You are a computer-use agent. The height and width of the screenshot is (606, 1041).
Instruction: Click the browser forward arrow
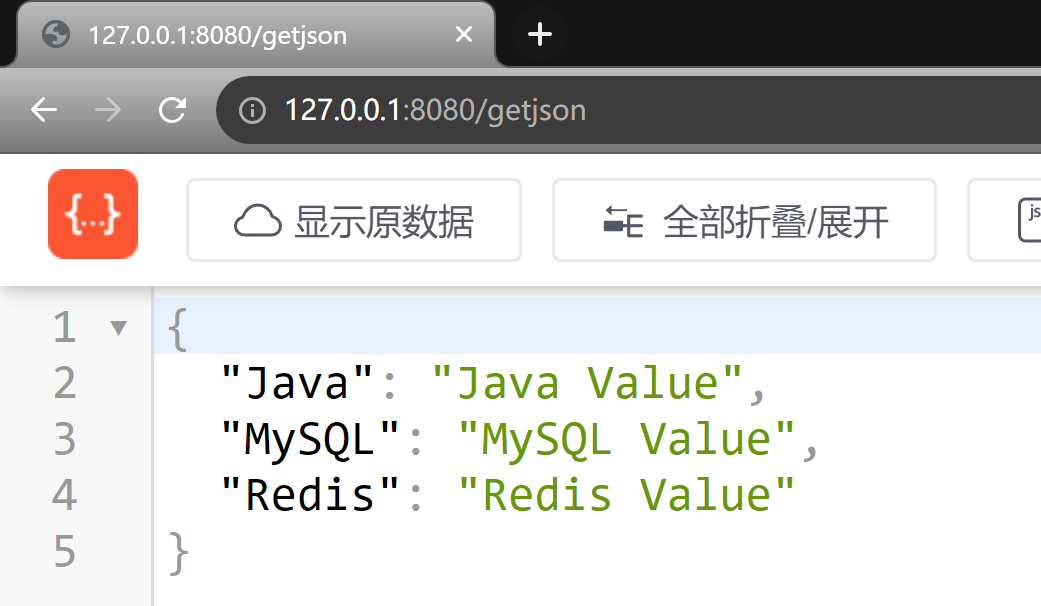(108, 110)
